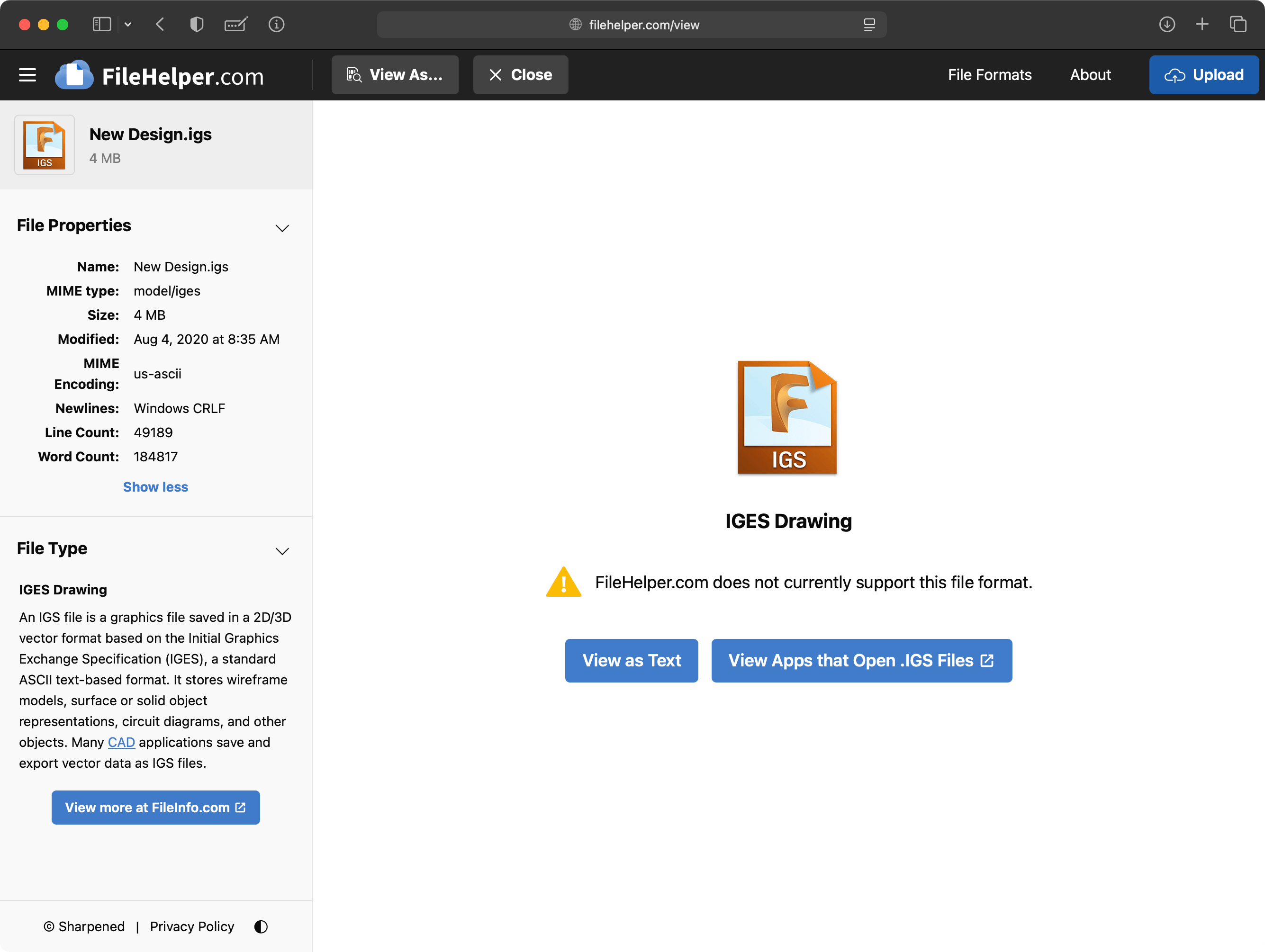Click the privacy shield icon
The image size is (1265, 952).
pos(196,25)
